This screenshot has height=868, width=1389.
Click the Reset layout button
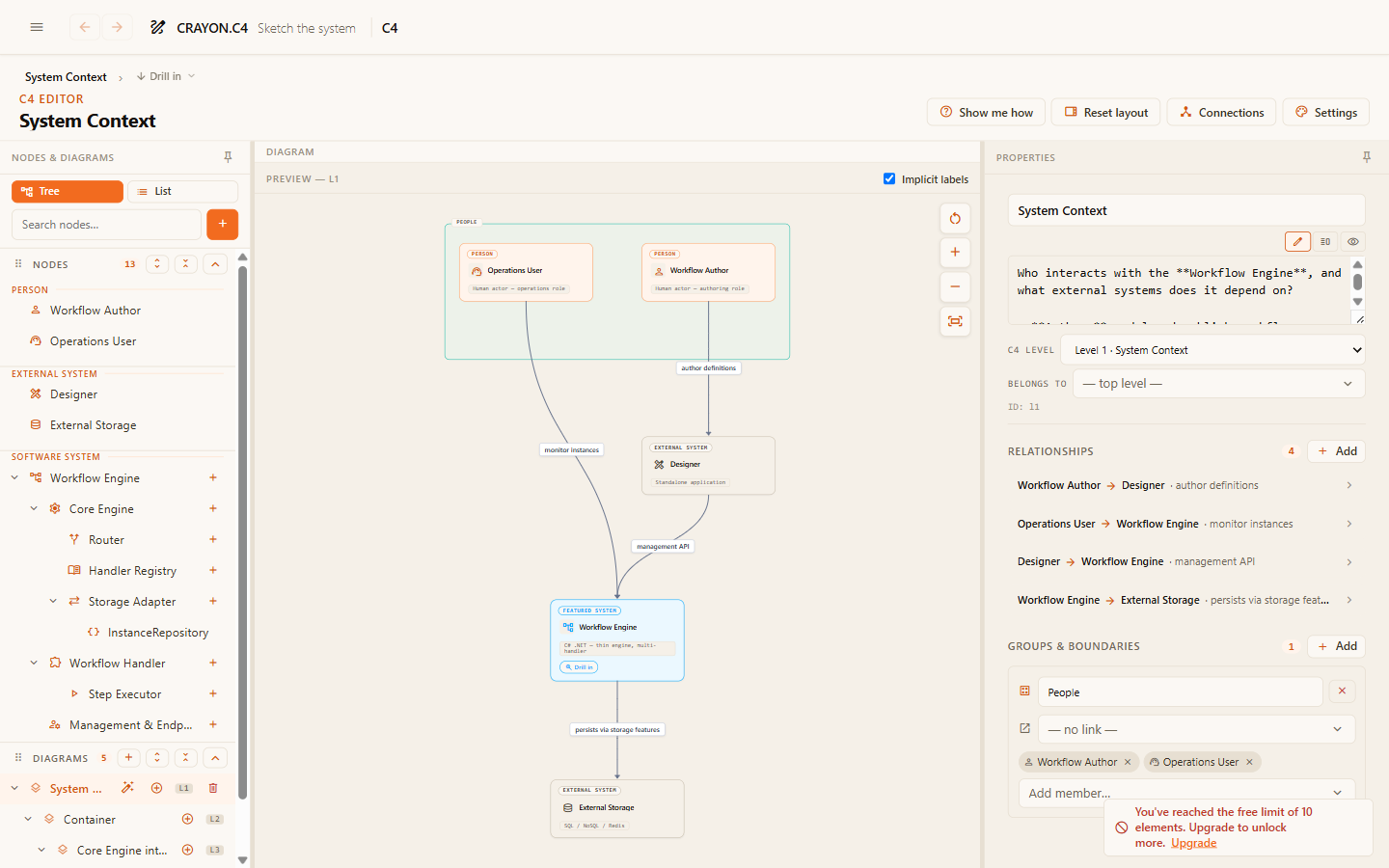1106,112
